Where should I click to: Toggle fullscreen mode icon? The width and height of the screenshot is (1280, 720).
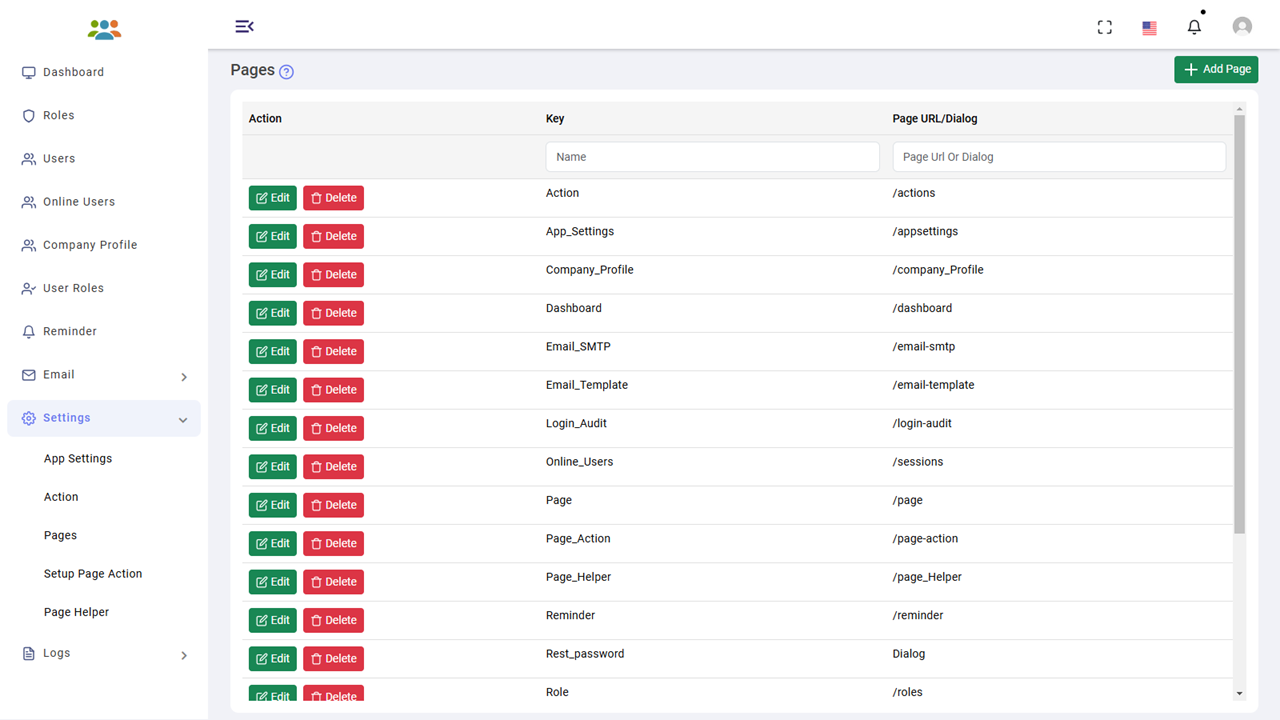[1105, 27]
